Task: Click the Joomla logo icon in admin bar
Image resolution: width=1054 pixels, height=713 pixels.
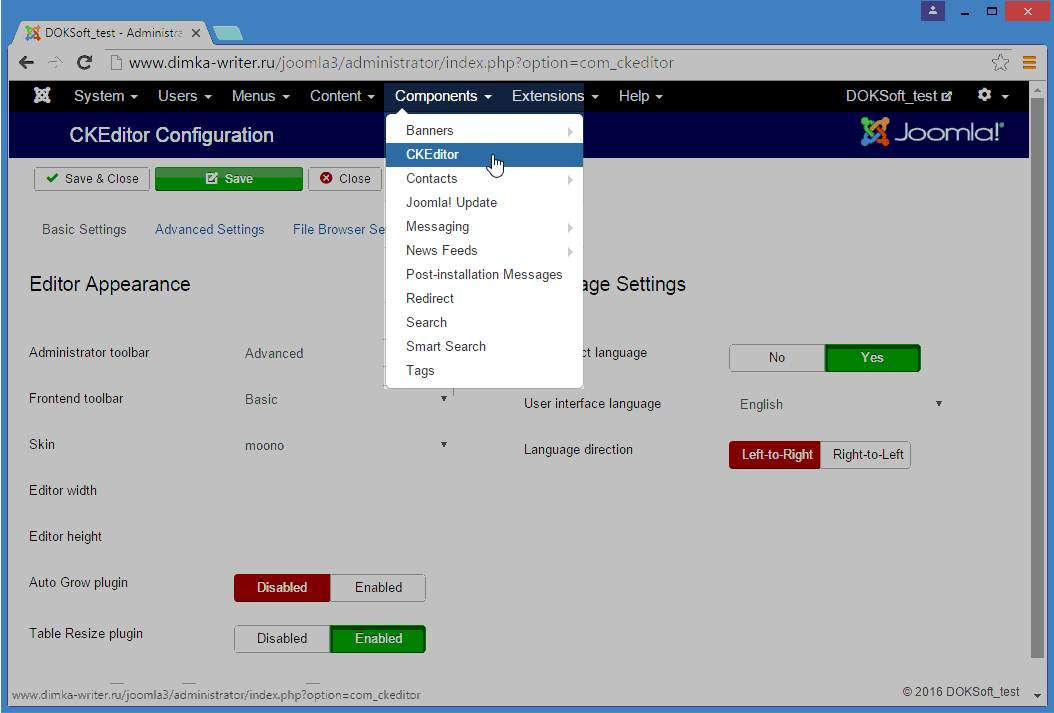Action: pos(42,96)
